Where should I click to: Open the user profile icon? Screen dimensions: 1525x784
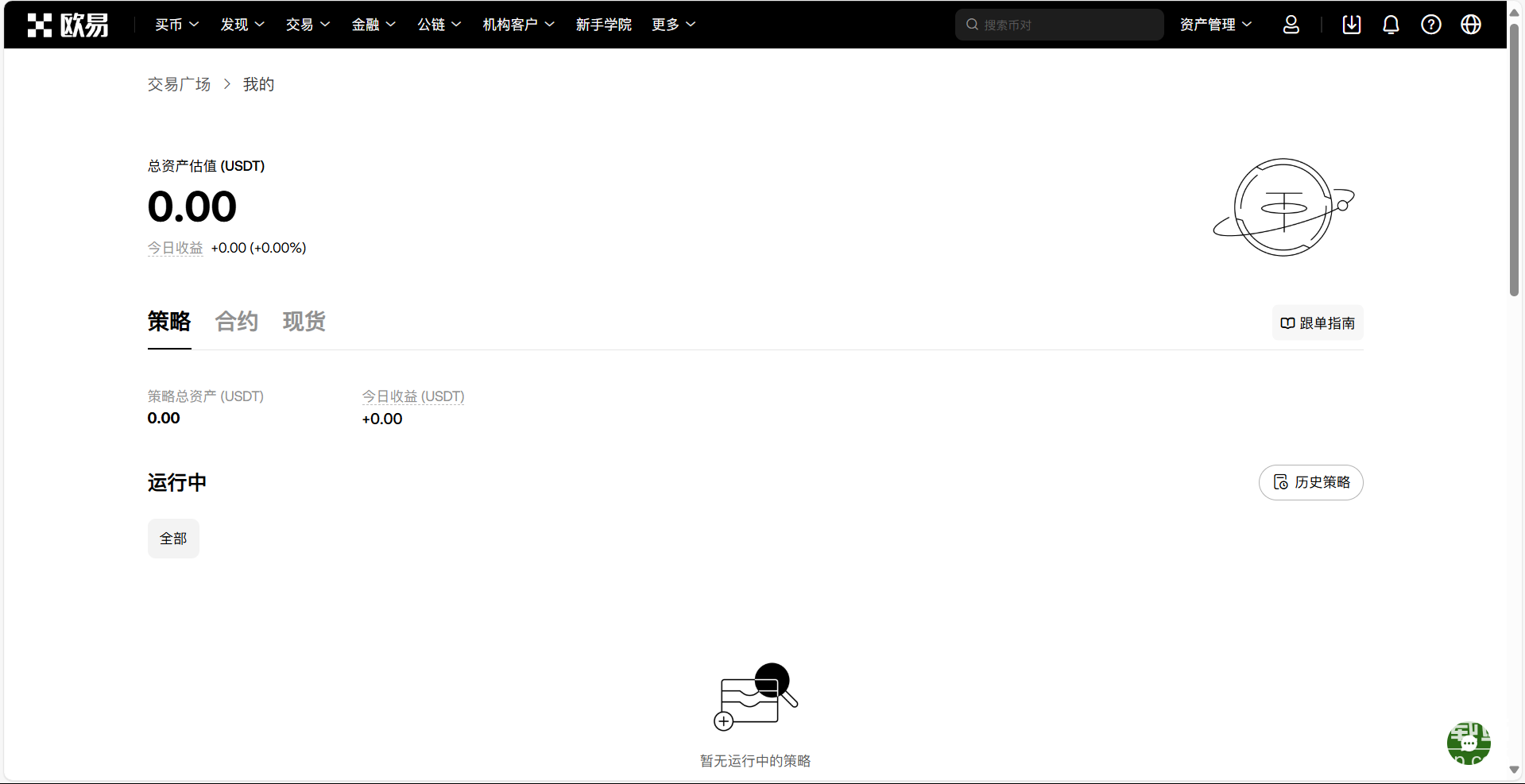point(1291,25)
